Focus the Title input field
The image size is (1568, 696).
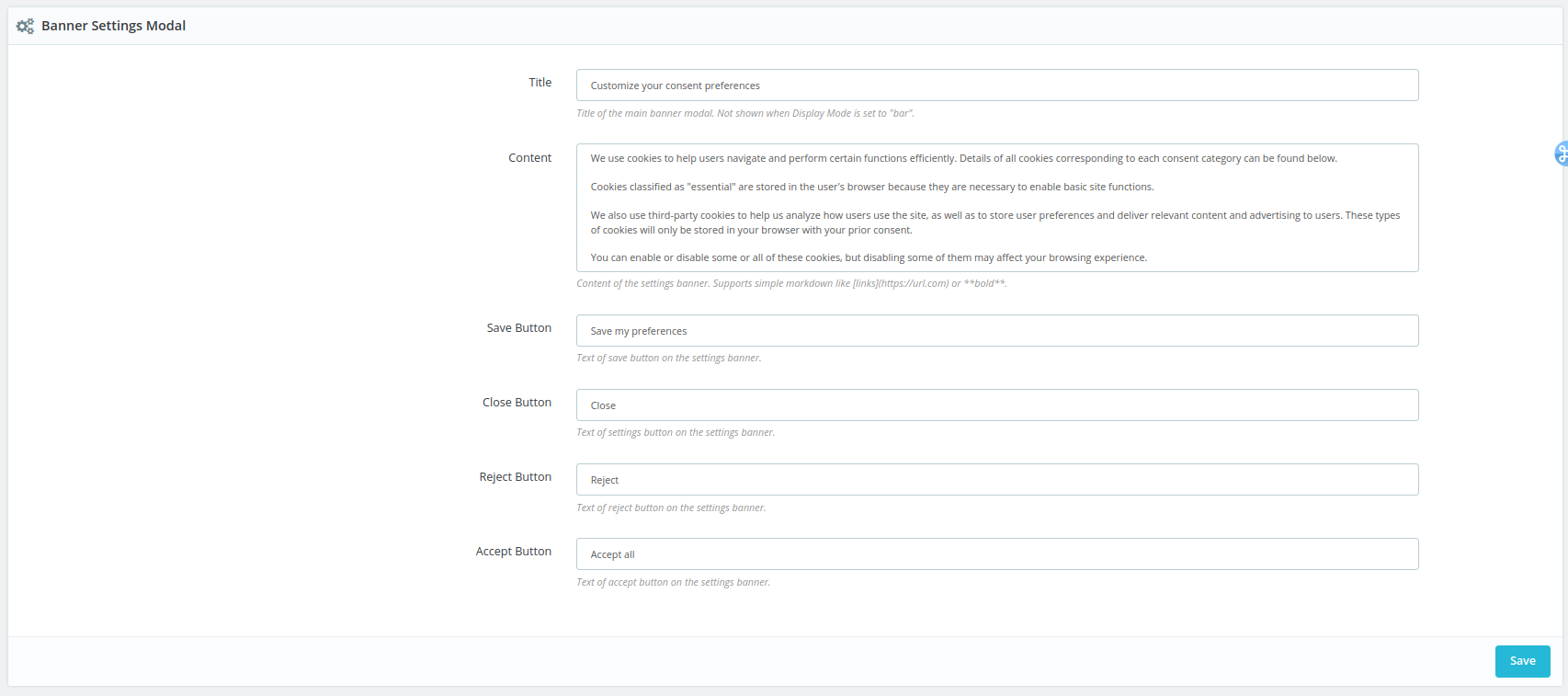(996, 86)
